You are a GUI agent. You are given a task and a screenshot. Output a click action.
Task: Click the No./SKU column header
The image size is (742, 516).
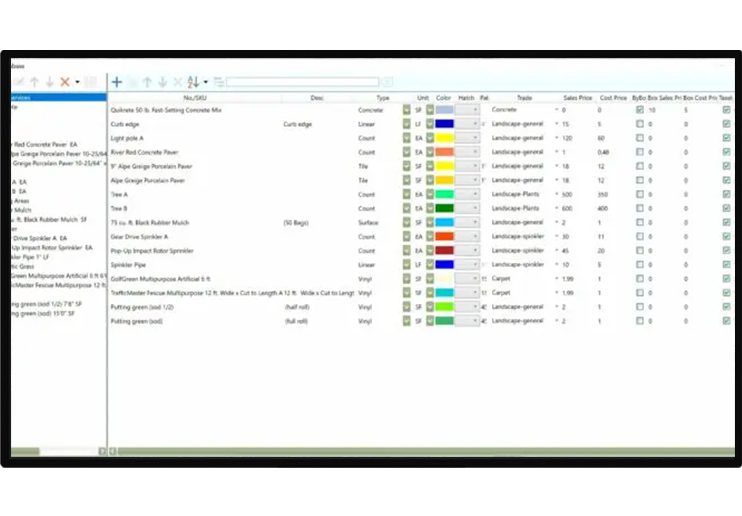(x=195, y=98)
